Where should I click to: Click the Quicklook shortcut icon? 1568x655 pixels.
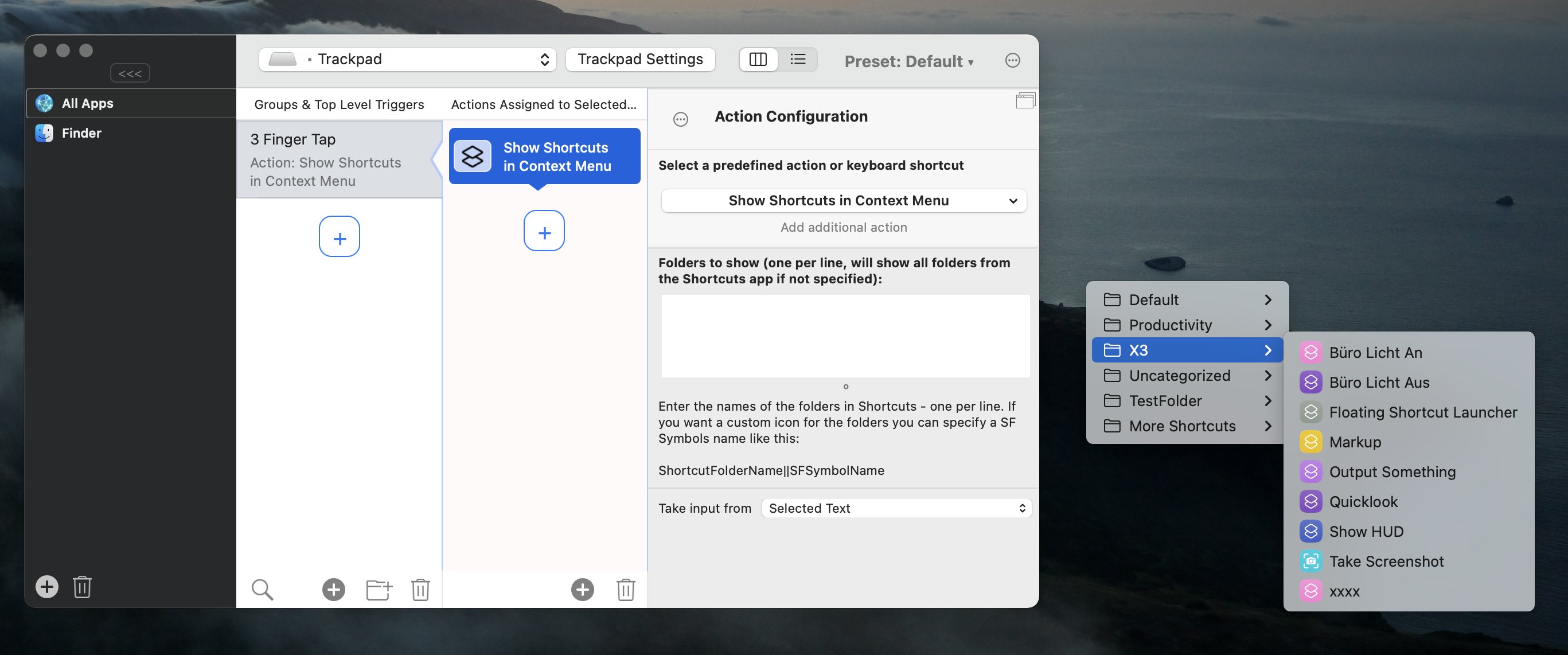(1310, 502)
